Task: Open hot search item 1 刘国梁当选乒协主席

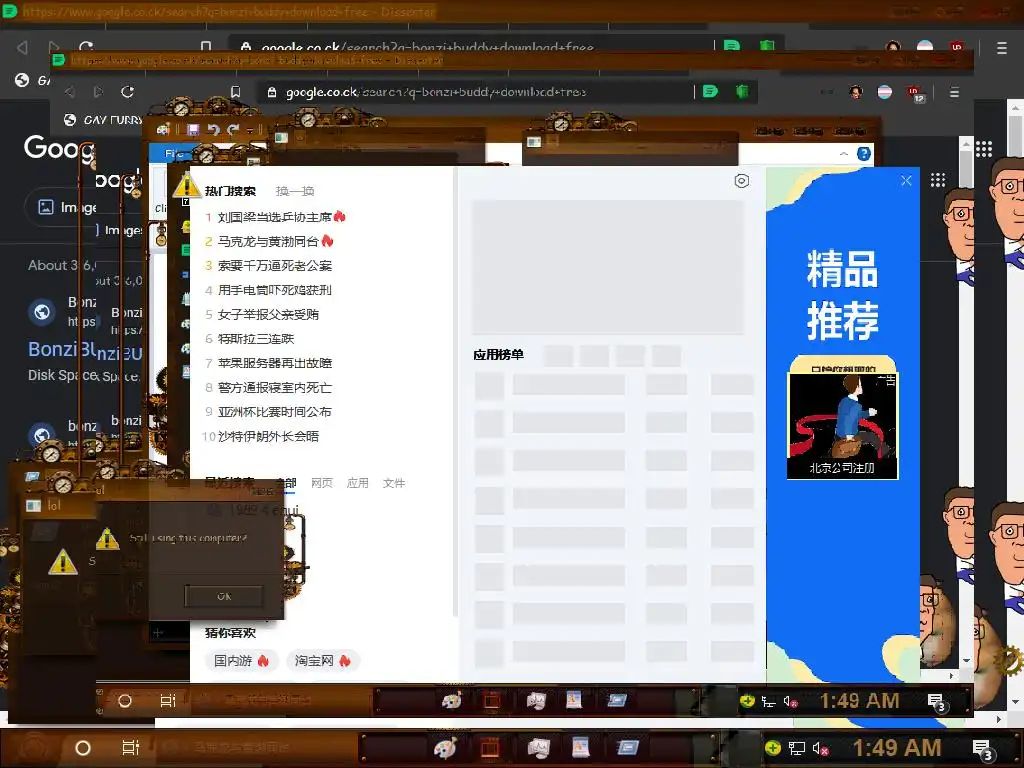Action: 275,217
